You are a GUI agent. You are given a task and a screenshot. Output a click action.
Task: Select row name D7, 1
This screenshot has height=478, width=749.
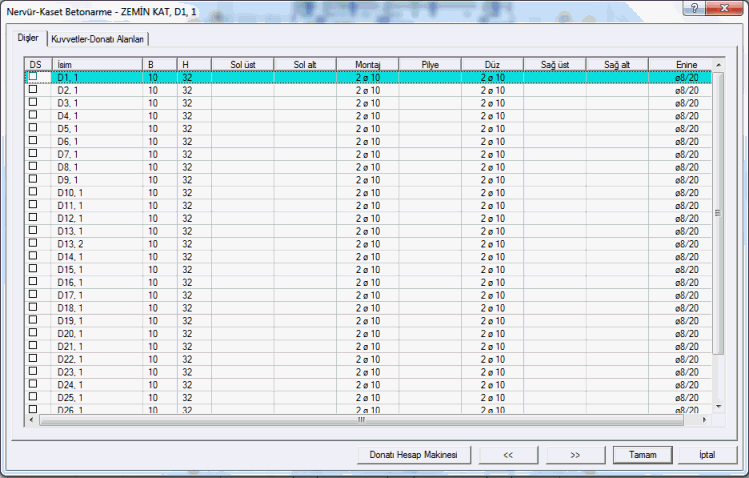tap(68, 154)
